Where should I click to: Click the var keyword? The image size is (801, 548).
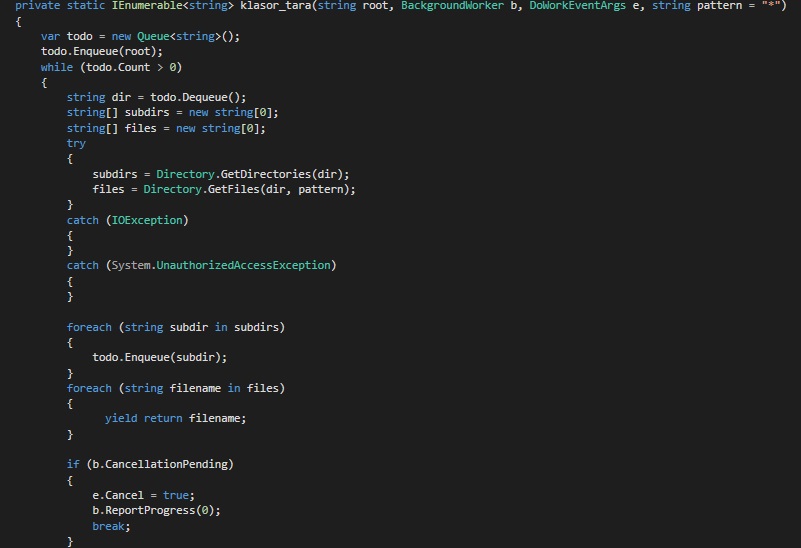[x=51, y=36]
